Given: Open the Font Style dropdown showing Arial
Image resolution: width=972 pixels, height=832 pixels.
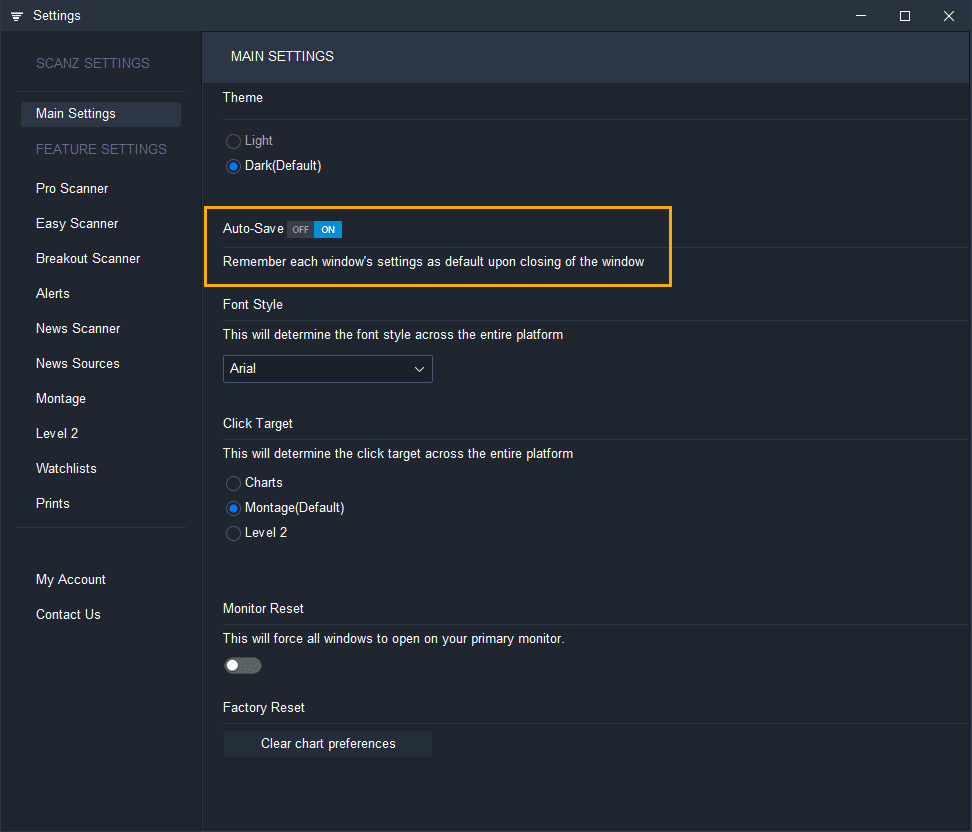Looking at the screenshot, I should tap(327, 369).
